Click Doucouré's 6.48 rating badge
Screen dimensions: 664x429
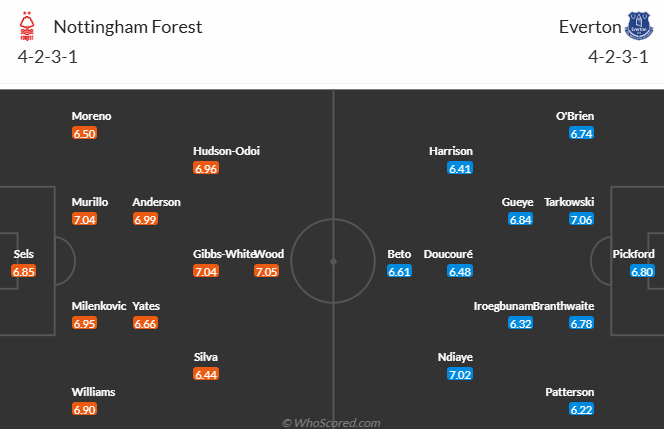click(x=460, y=271)
